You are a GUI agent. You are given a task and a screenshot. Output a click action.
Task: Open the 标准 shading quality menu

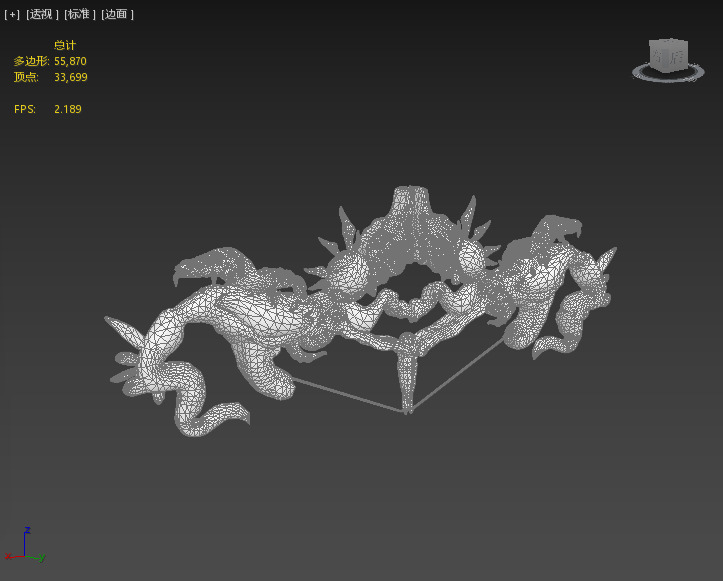tap(80, 14)
